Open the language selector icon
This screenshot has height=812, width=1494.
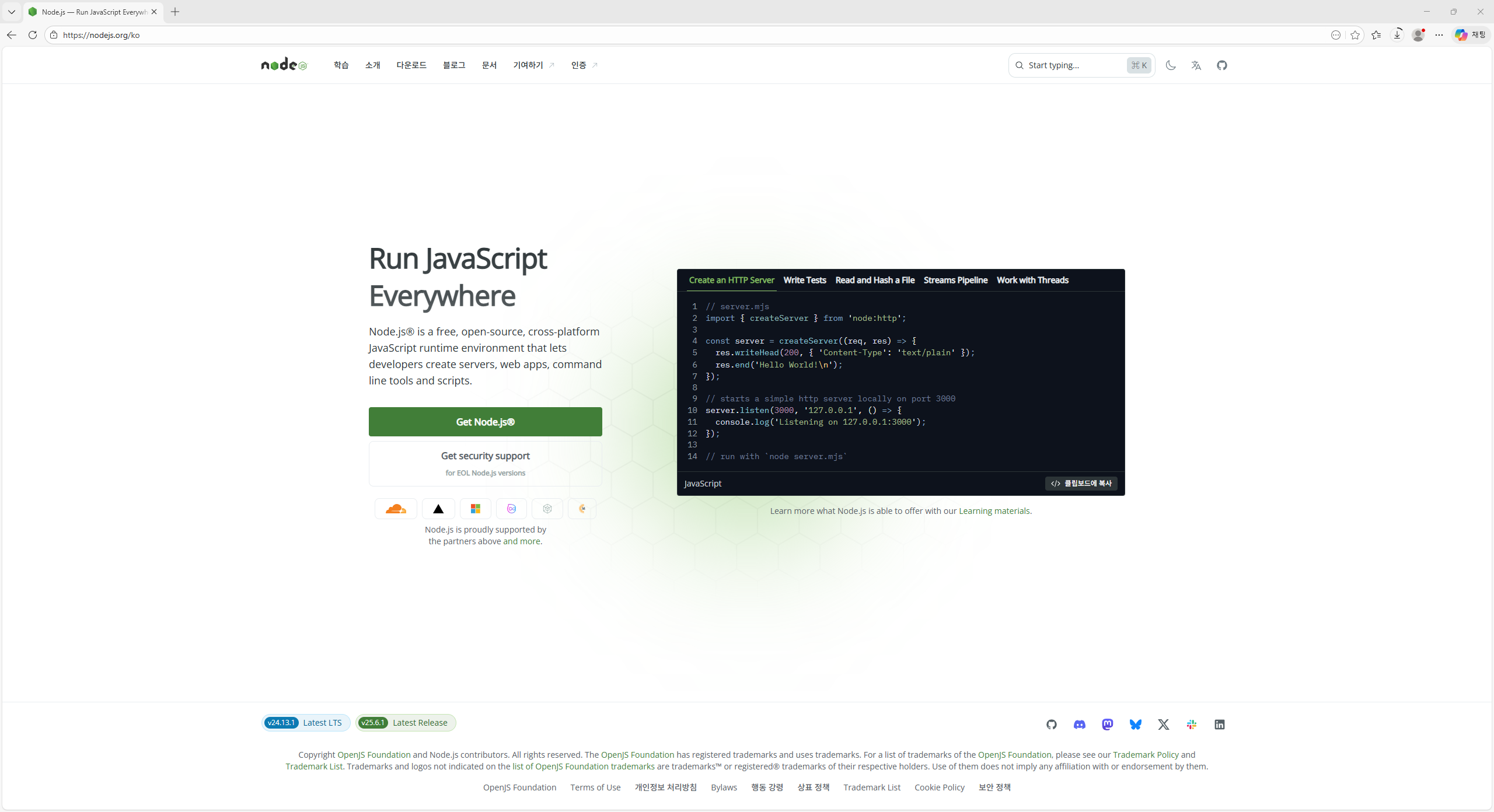click(1195, 65)
